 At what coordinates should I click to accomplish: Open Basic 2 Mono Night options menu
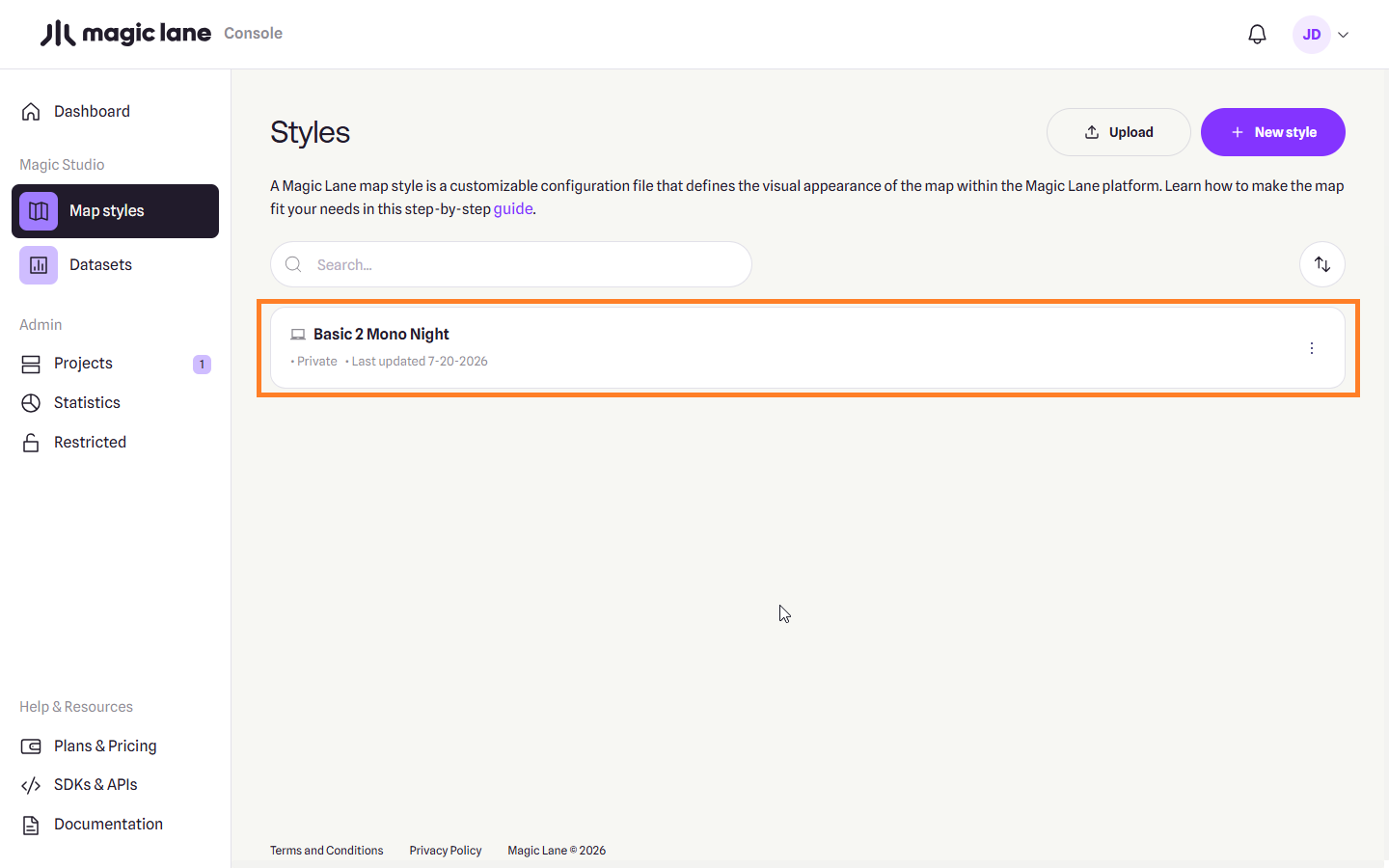pyautogui.click(x=1312, y=348)
